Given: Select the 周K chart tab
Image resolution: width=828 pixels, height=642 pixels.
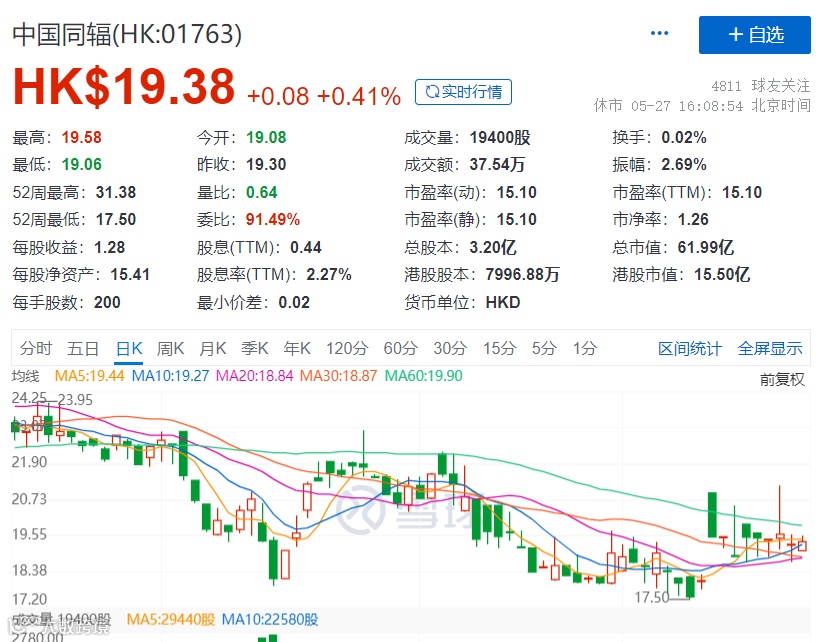Looking at the screenshot, I should (x=170, y=348).
